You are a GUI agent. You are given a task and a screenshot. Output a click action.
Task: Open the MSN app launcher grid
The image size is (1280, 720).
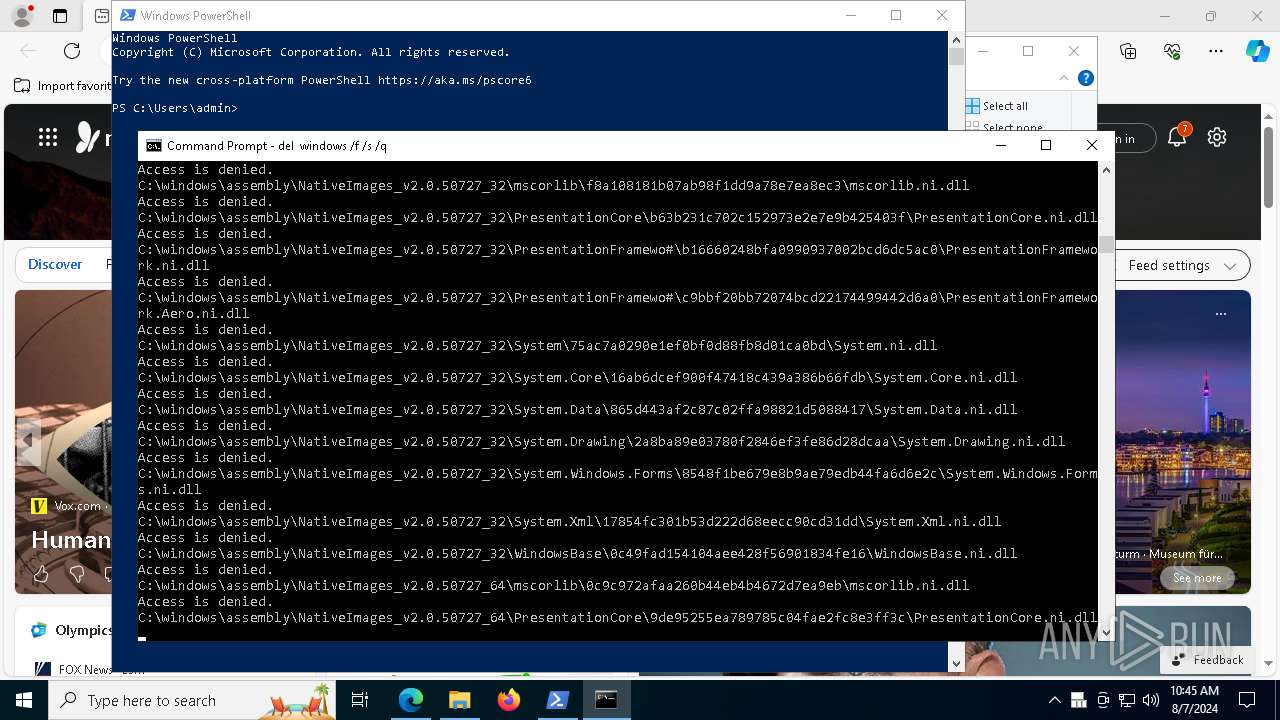(x=48, y=138)
